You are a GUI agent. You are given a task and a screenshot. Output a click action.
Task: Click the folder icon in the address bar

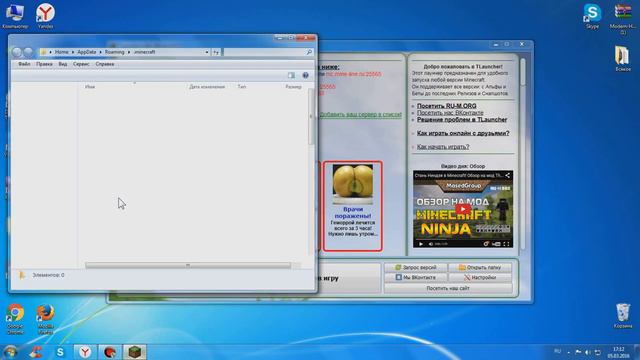[43, 52]
